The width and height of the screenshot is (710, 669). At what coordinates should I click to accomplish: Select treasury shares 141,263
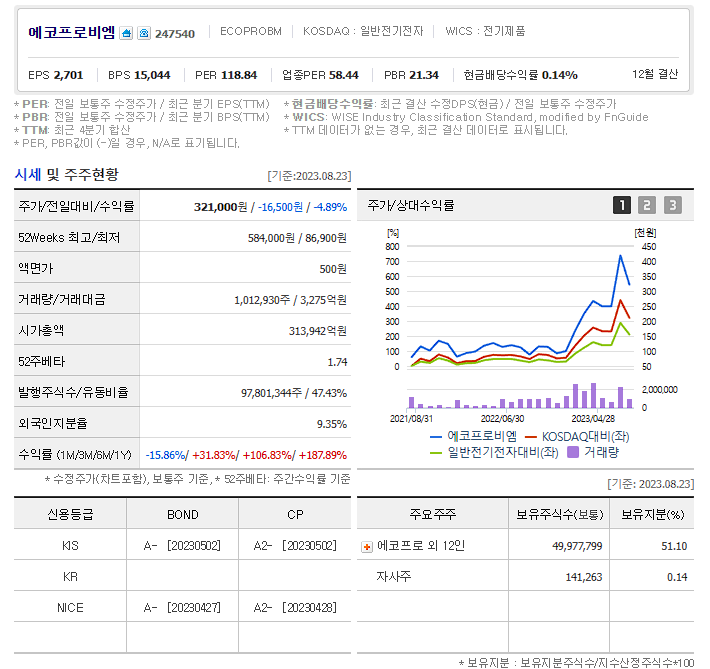click(584, 577)
